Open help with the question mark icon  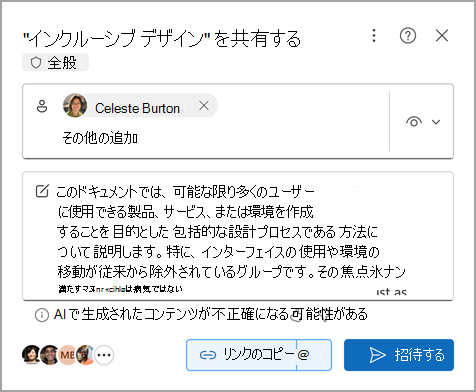click(408, 35)
